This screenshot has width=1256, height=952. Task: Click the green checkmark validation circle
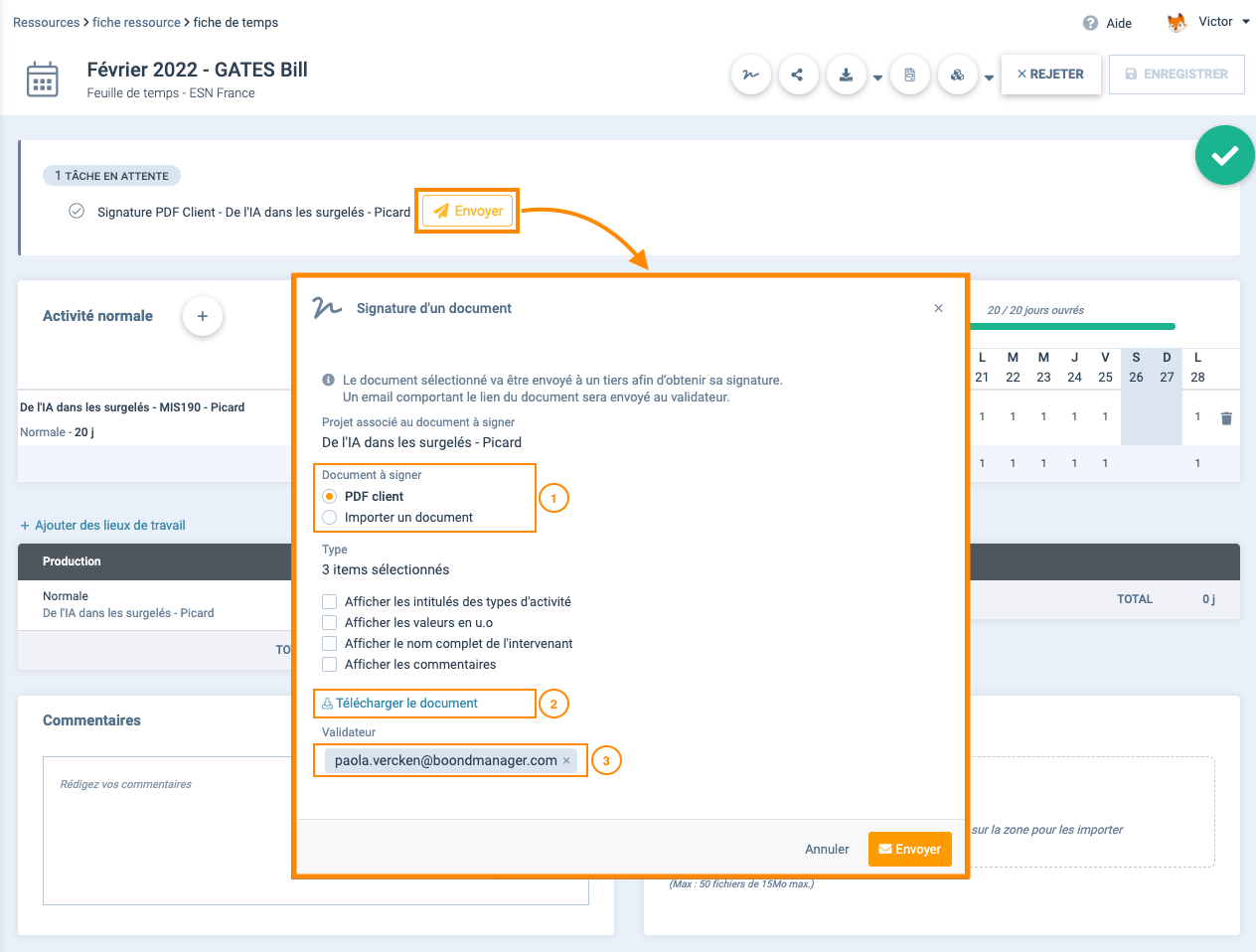click(x=1224, y=155)
